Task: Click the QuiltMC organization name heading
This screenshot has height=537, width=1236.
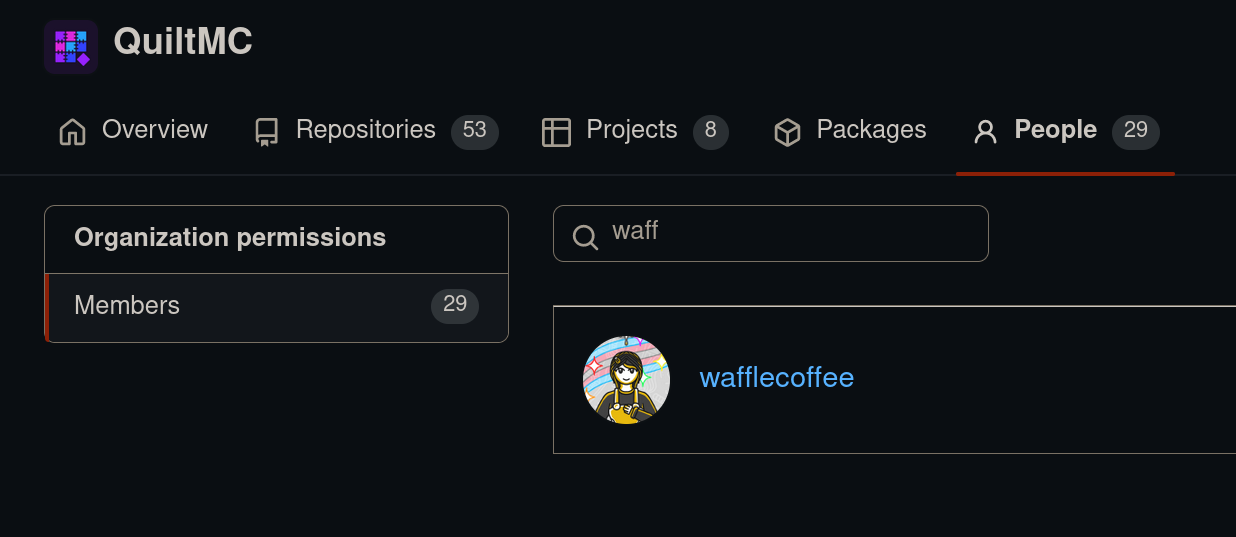Action: coord(183,42)
